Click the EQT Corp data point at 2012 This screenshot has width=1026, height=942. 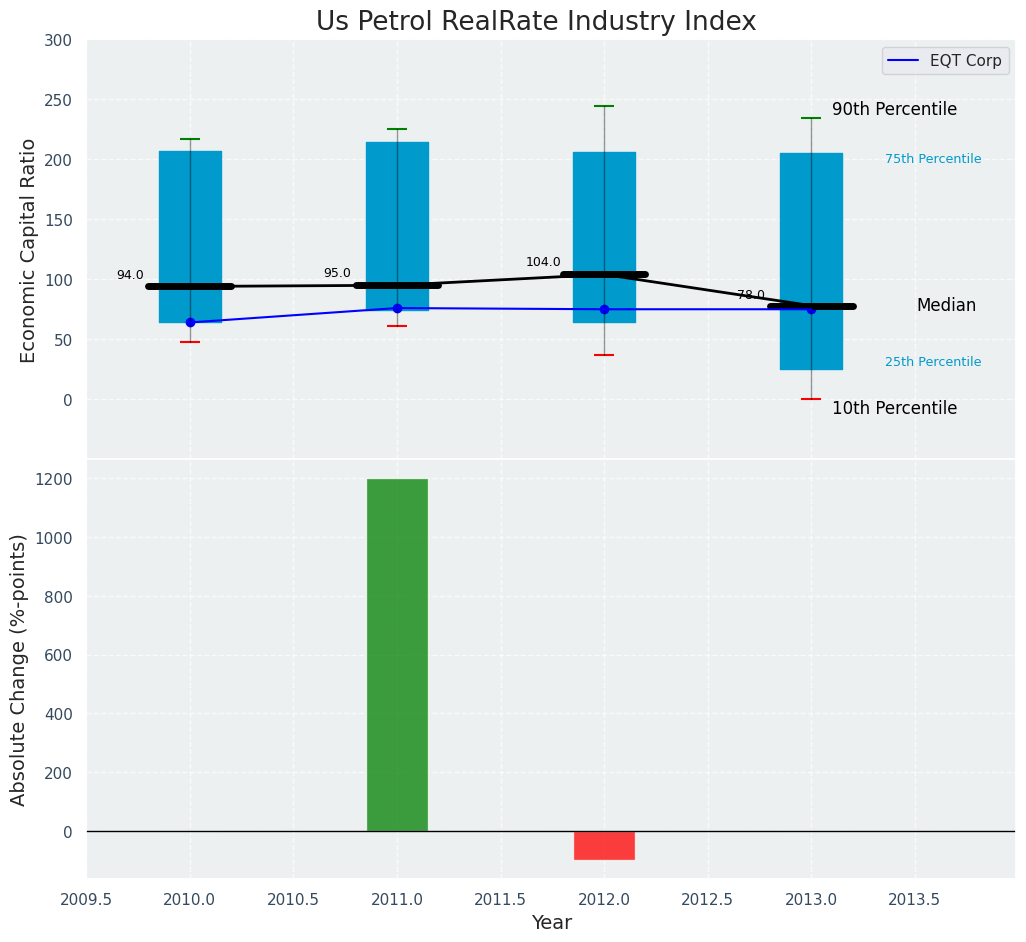click(x=604, y=309)
